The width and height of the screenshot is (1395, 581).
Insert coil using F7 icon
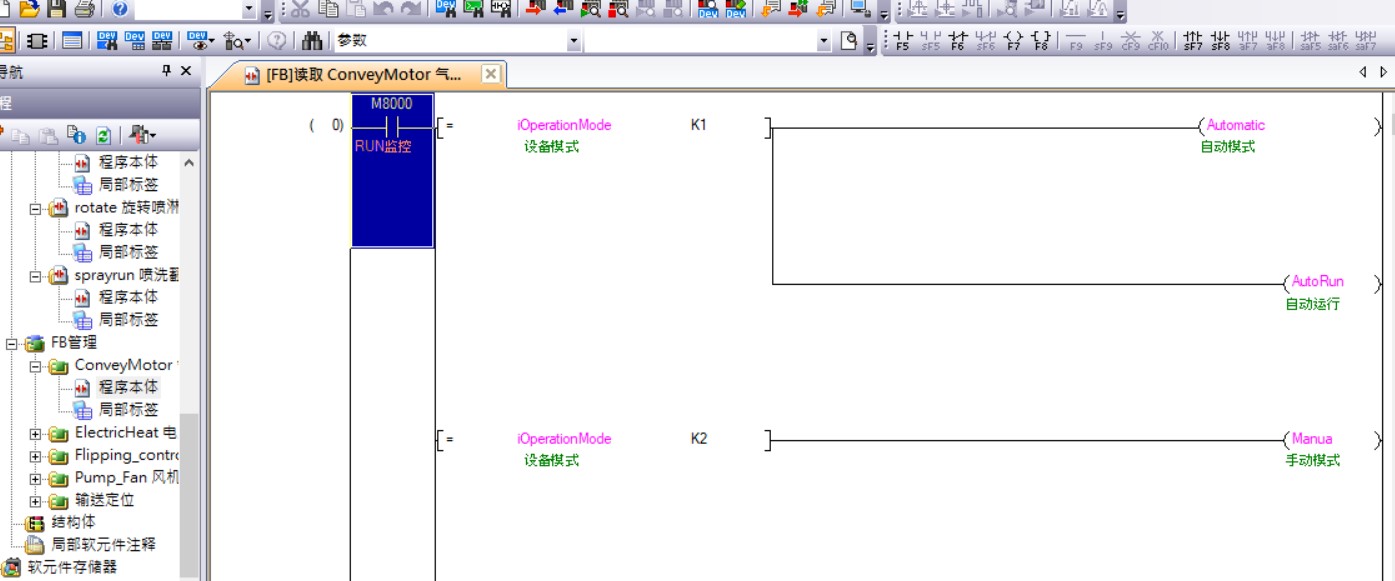click(1013, 41)
